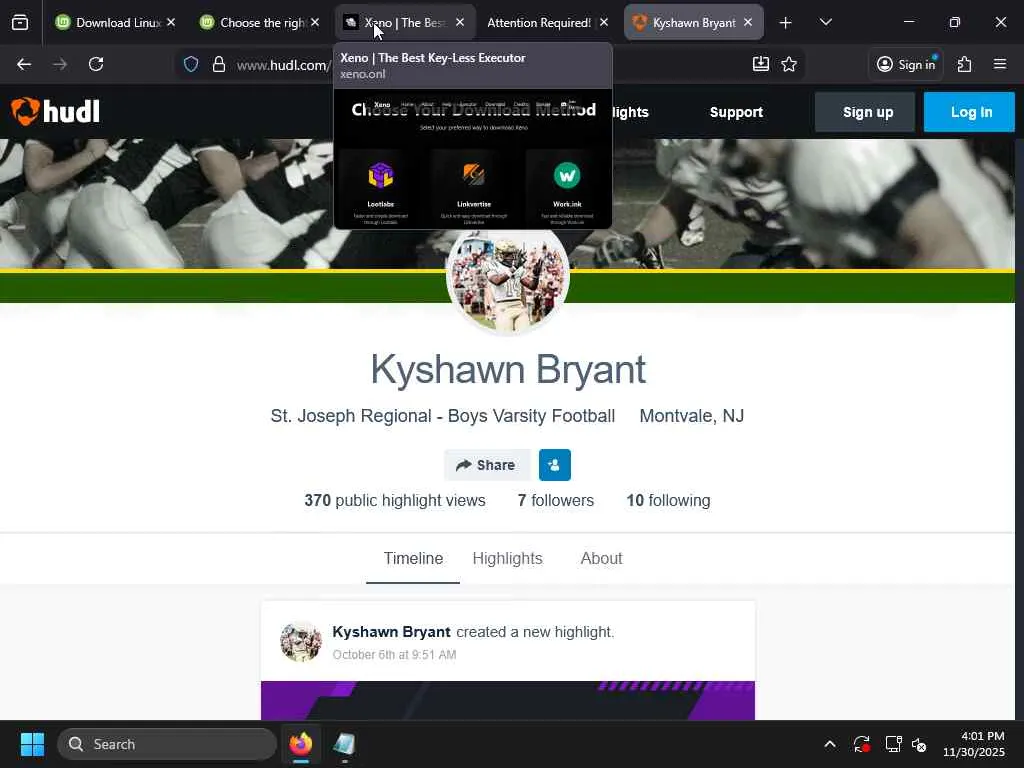The width and height of the screenshot is (1024, 768).
Task: Share Kyshawn Bryant's profile
Action: tap(487, 465)
